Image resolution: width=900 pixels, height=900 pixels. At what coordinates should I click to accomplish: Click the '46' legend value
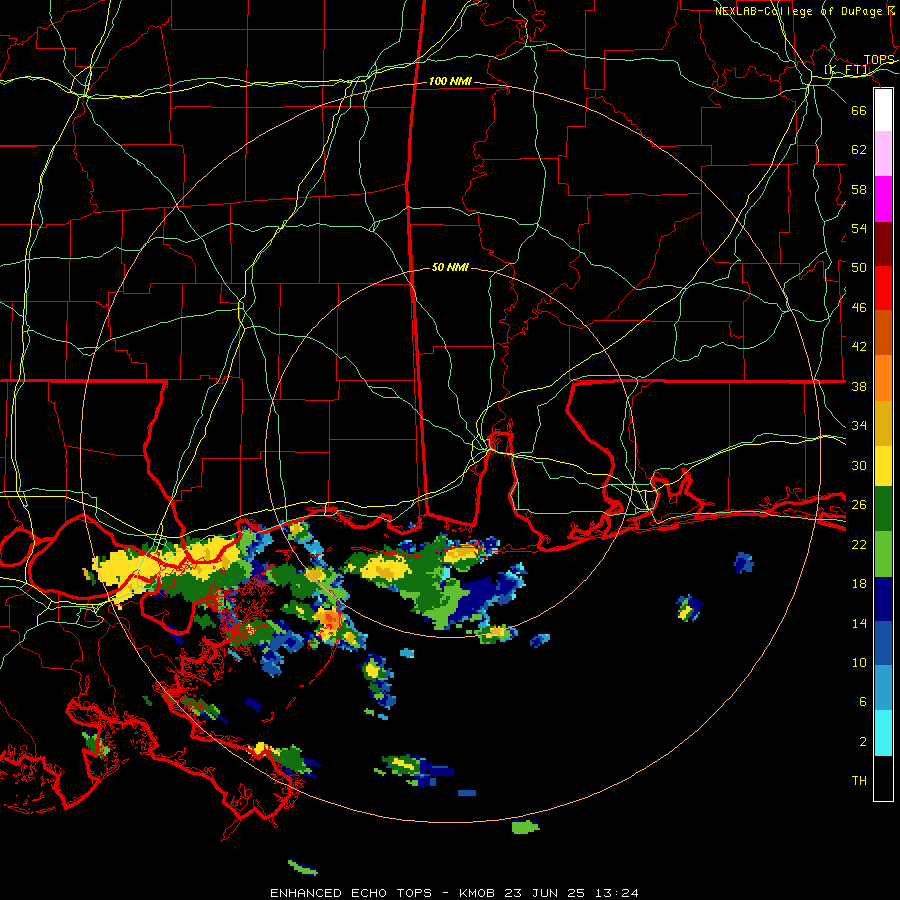tap(859, 308)
